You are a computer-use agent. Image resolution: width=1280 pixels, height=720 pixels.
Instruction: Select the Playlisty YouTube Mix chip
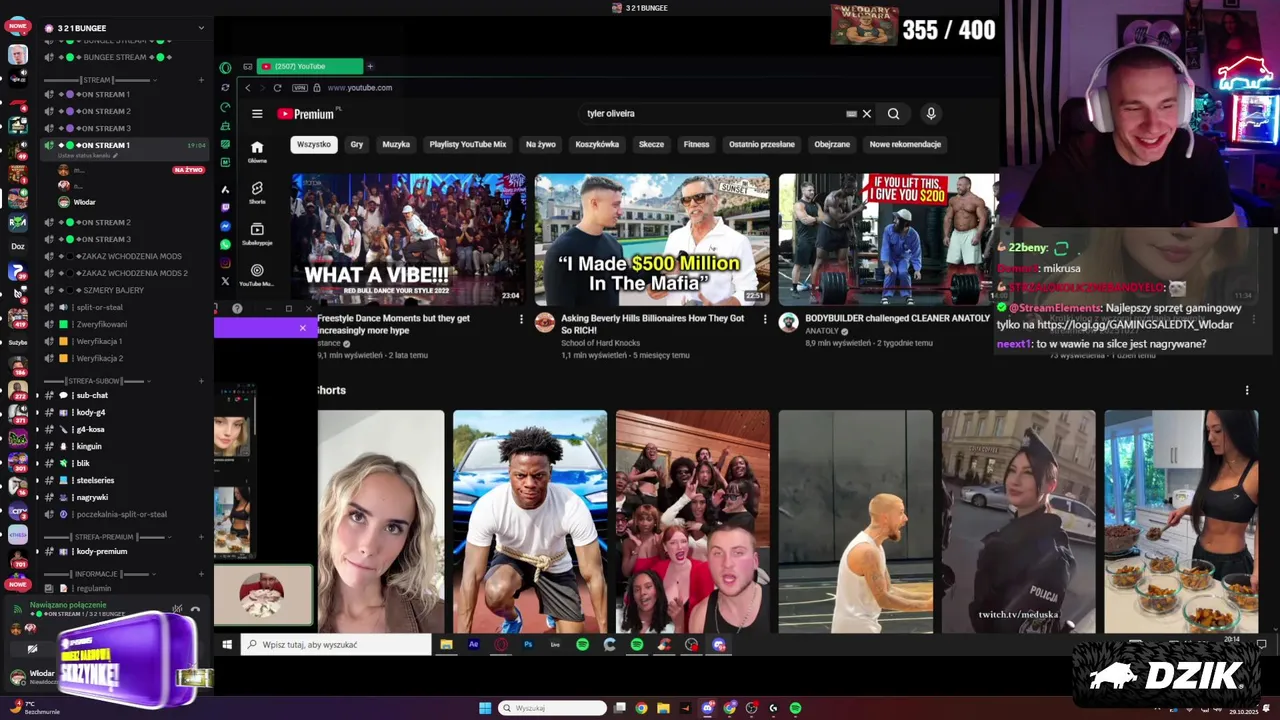coord(468,144)
